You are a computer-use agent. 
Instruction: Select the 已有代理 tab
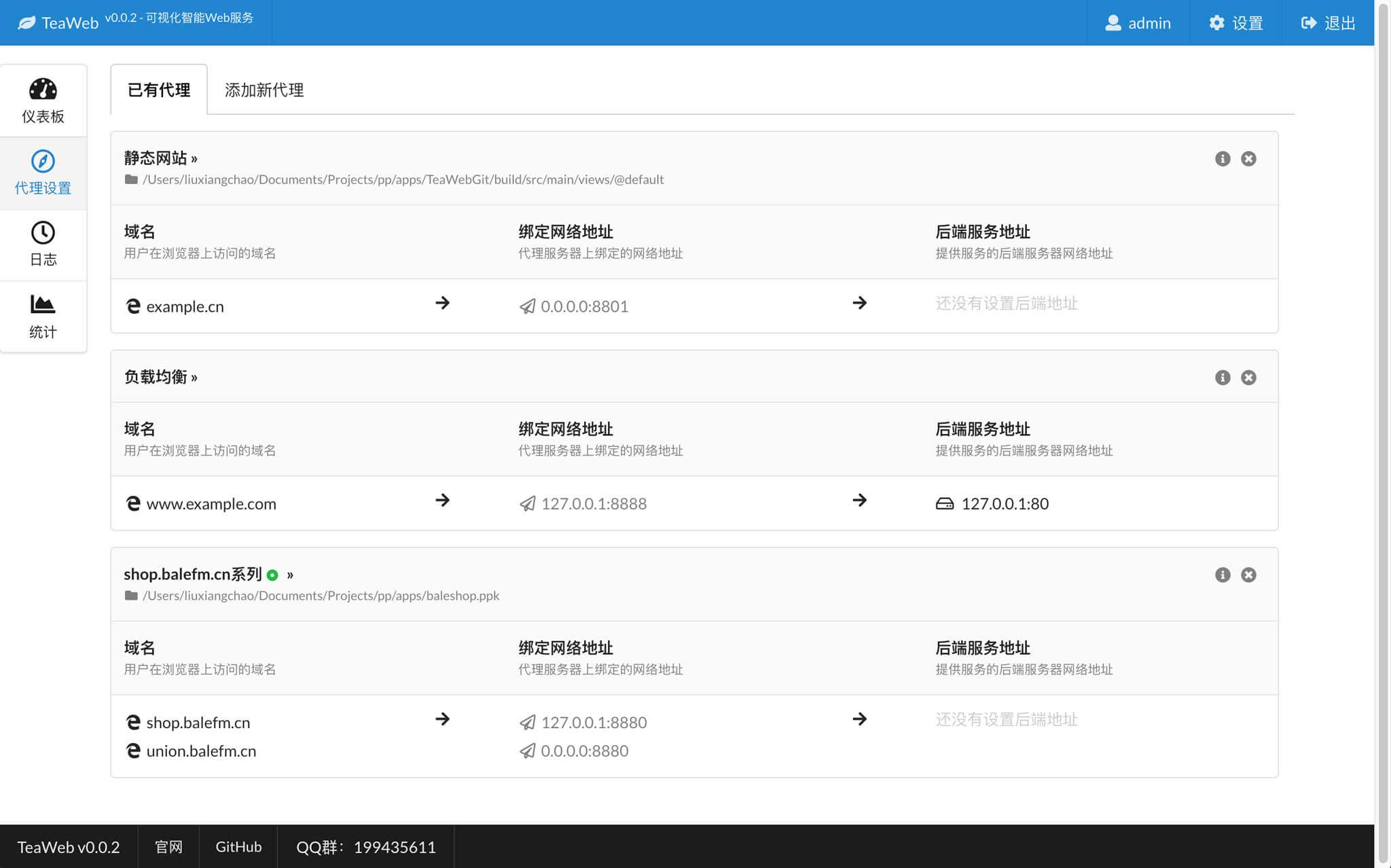[x=159, y=90]
